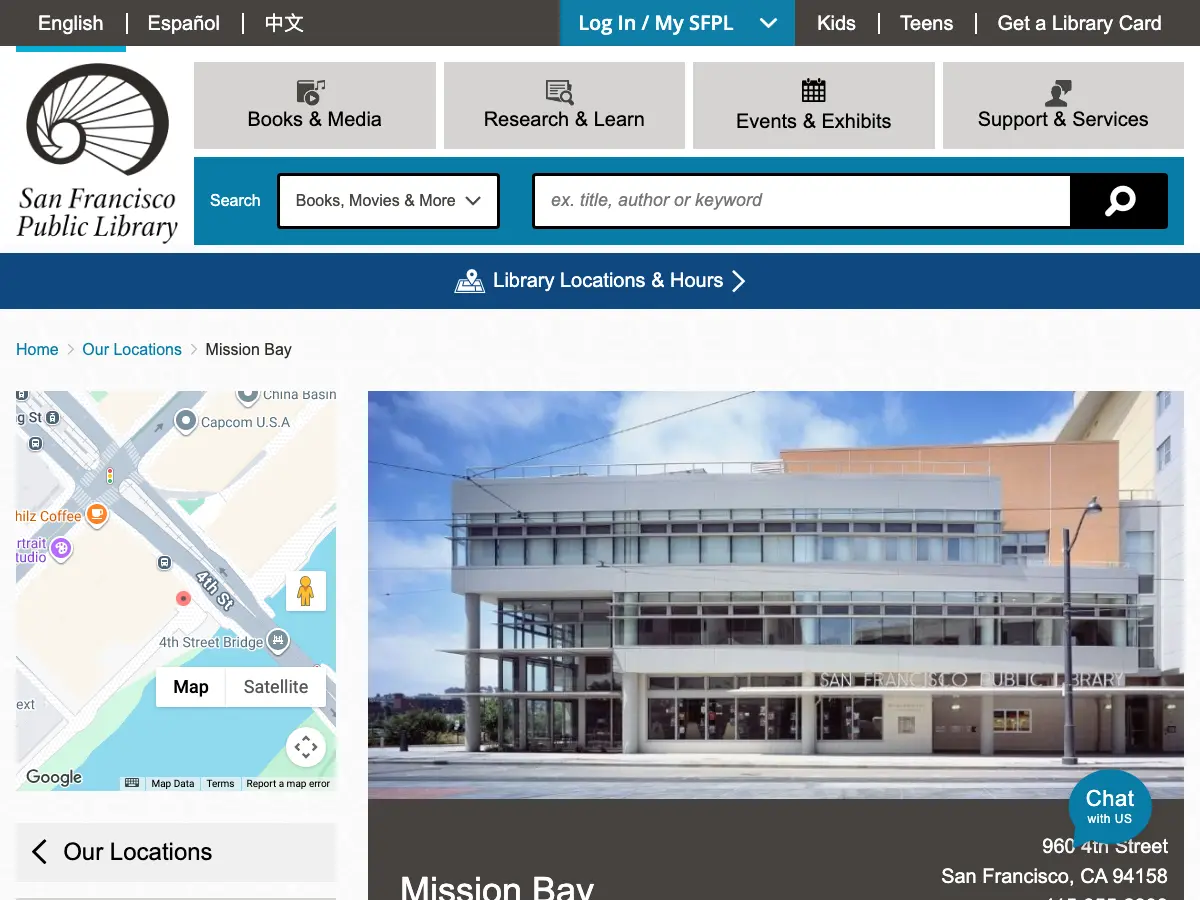The width and height of the screenshot is (1200, 900).
Task: Click the Map Data label
Action: point(173,784)
